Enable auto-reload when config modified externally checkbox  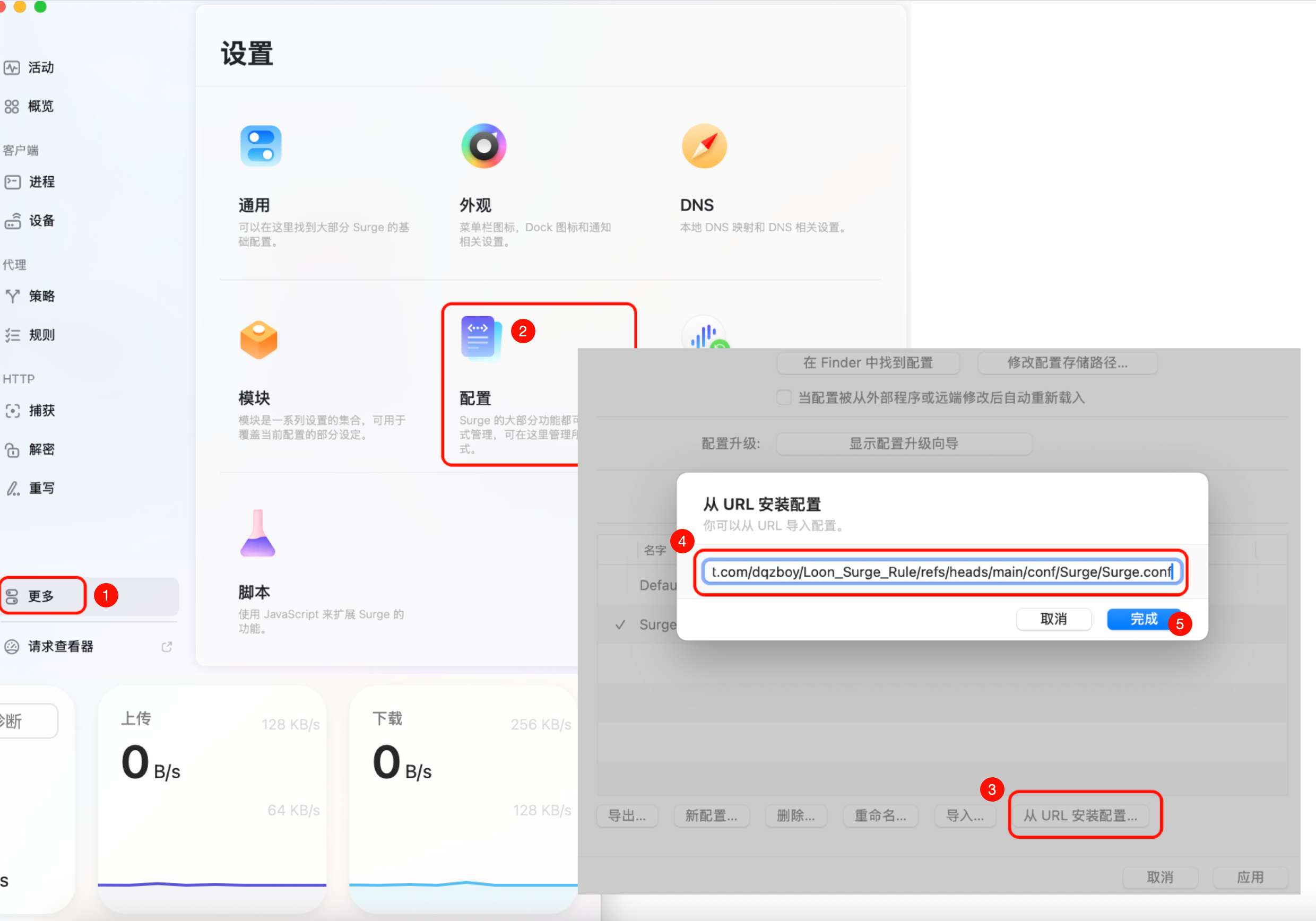coord(784,397)
